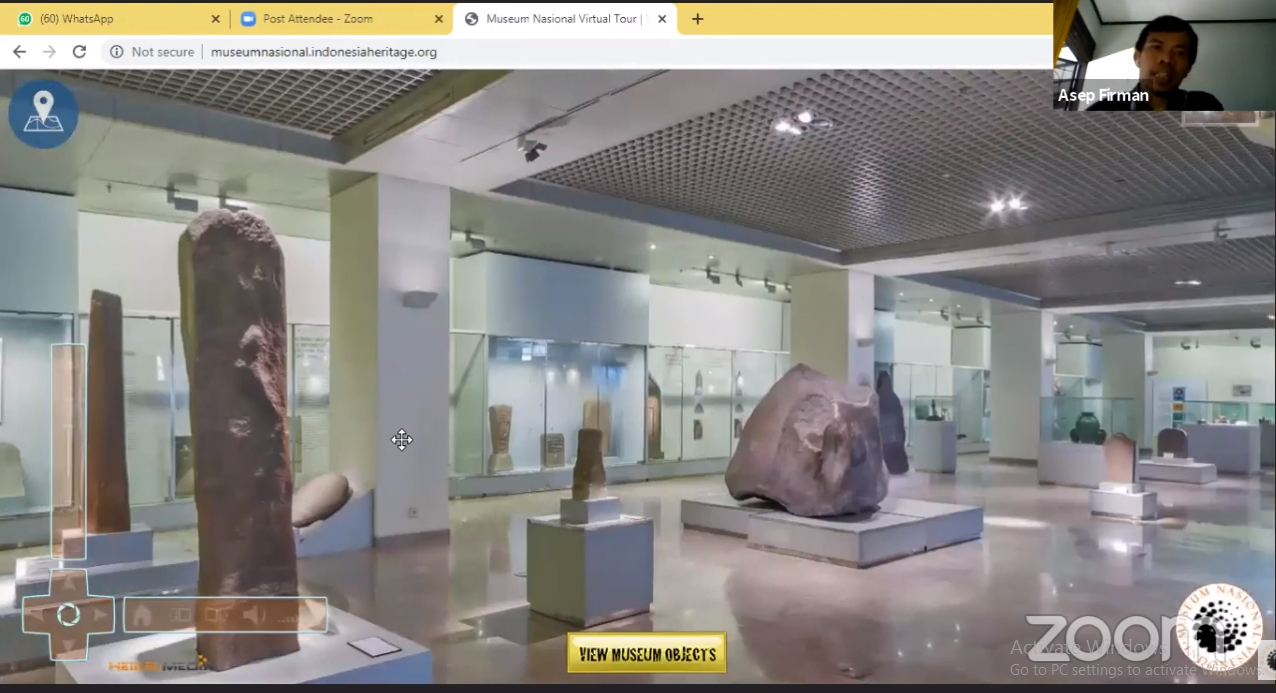Click the large tilted boulder exhibit
The height and width of the screenshot is (693, 1276).
coord(808,442)
